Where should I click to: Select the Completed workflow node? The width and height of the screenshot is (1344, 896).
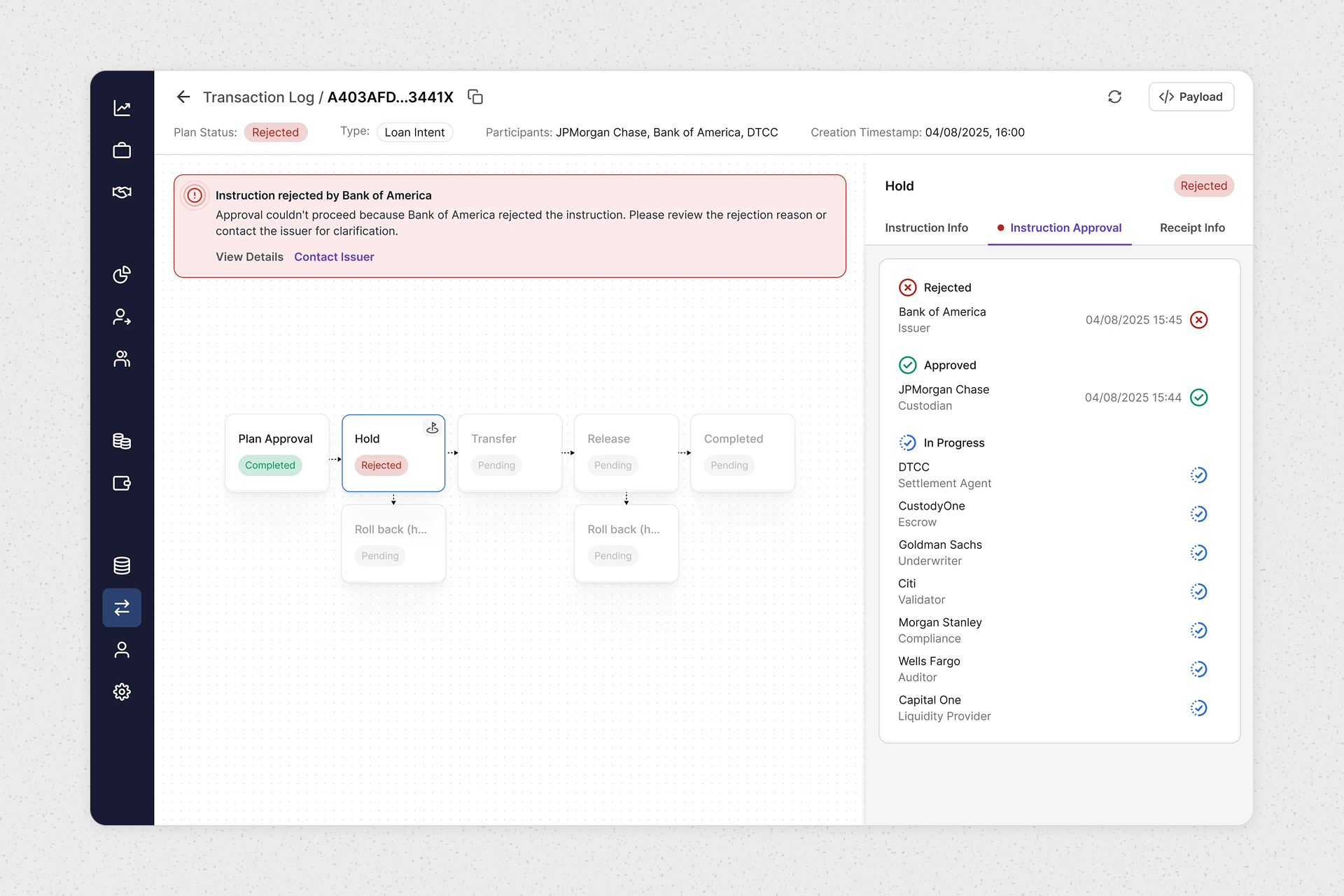coord(743,453)
